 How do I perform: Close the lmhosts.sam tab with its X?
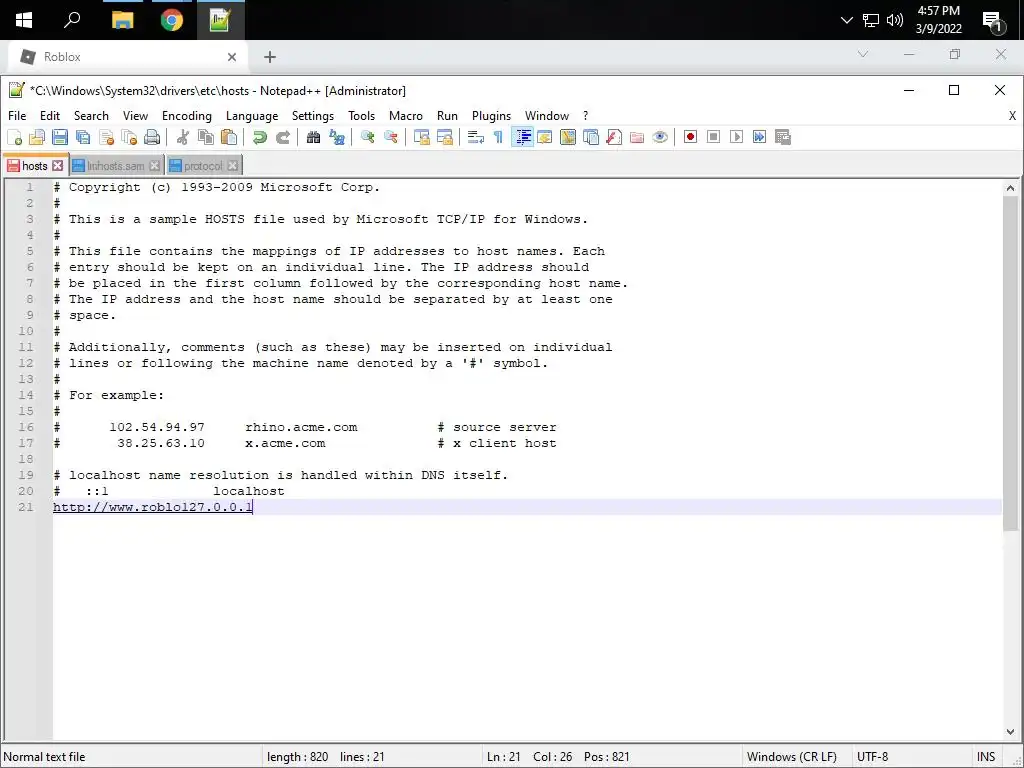[155, 166]
